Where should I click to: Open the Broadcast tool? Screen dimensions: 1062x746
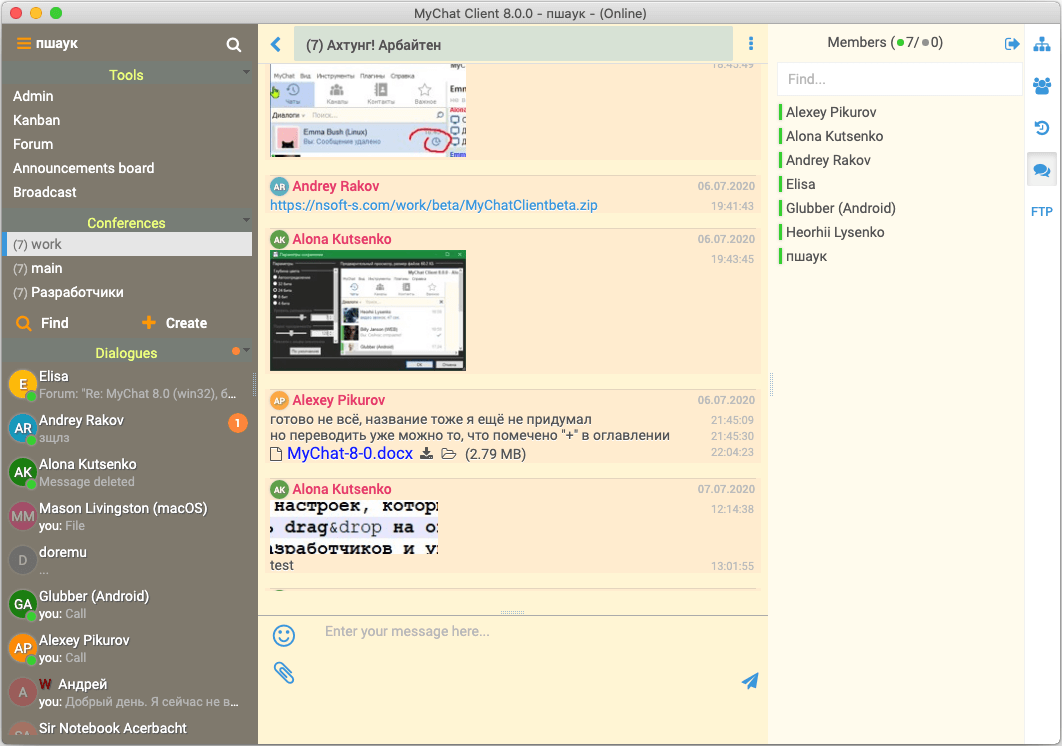click(45, 192)
